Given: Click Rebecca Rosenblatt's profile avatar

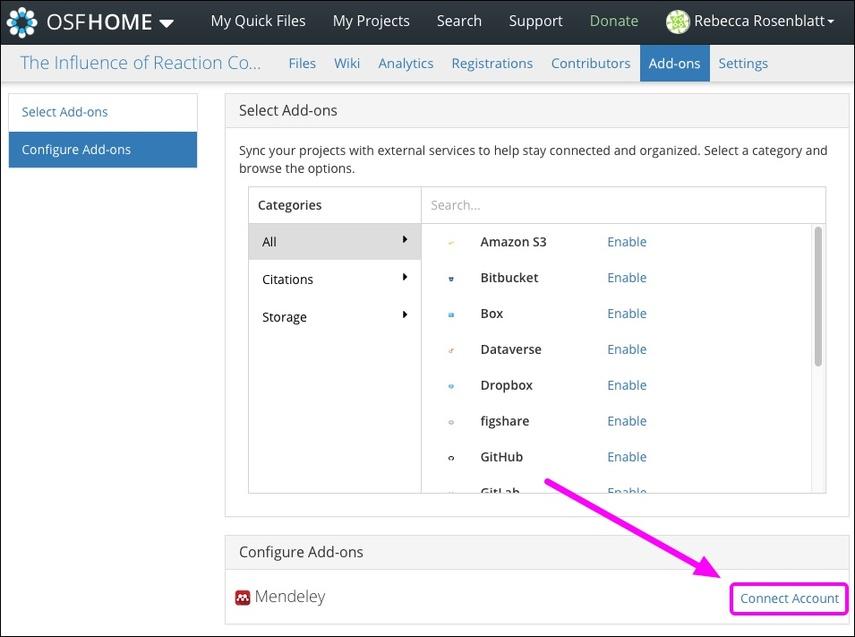Looking at the screenshot, I should pos(677,22).
